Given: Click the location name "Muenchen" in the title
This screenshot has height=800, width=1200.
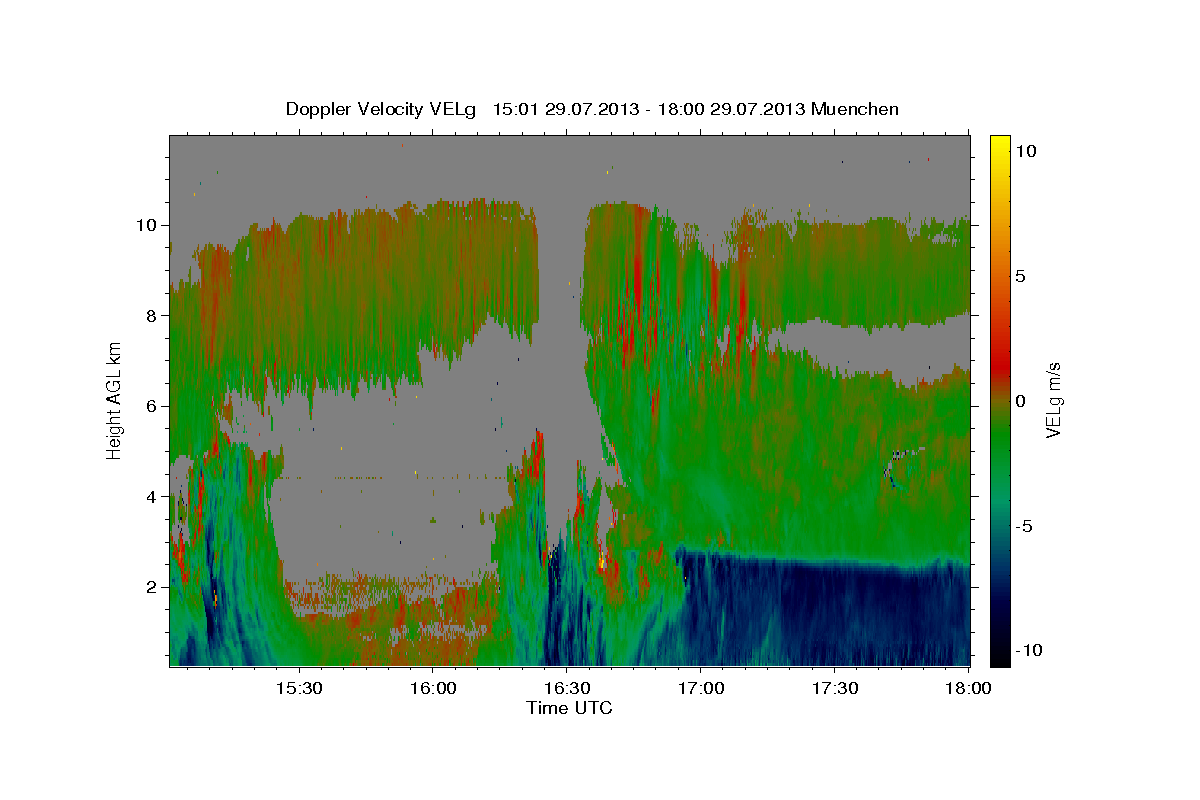Looking at the screenshot, I should (855, 109).
